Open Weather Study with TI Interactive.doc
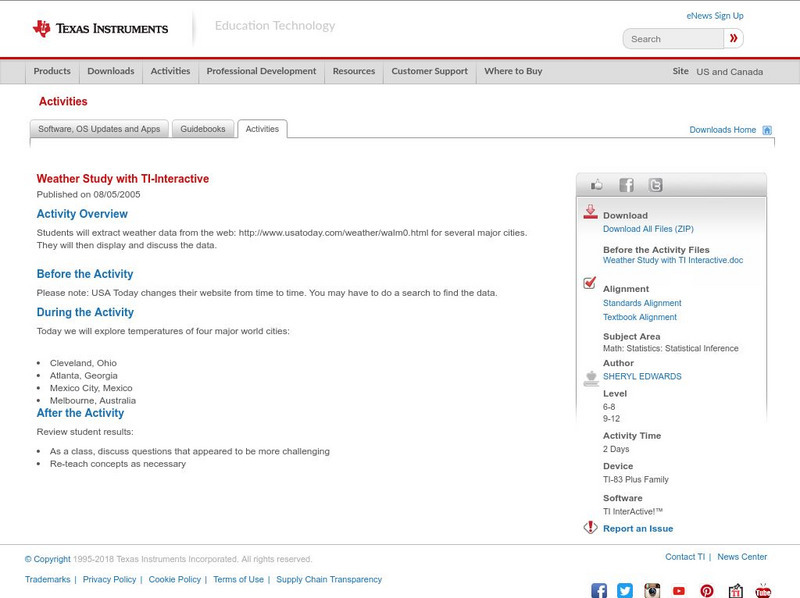Screen dimensions: 800x598 673,260
